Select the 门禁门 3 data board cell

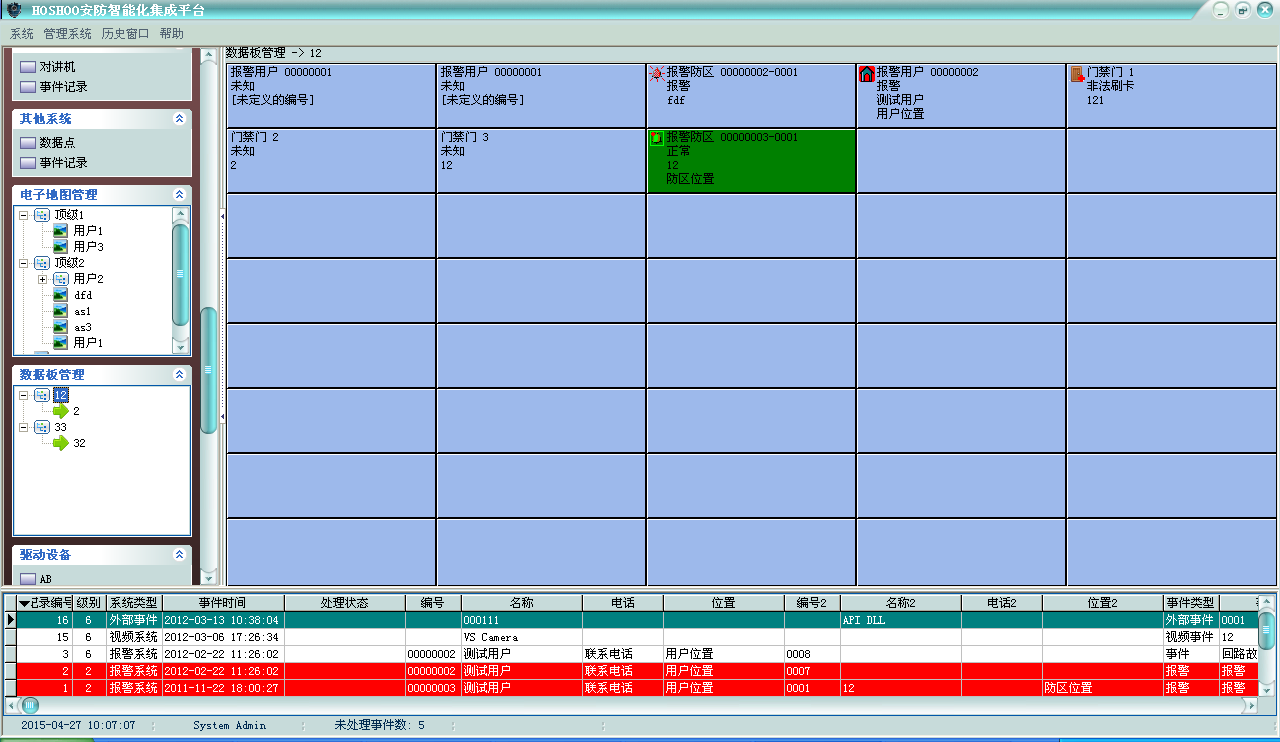[x=540, y=160]
